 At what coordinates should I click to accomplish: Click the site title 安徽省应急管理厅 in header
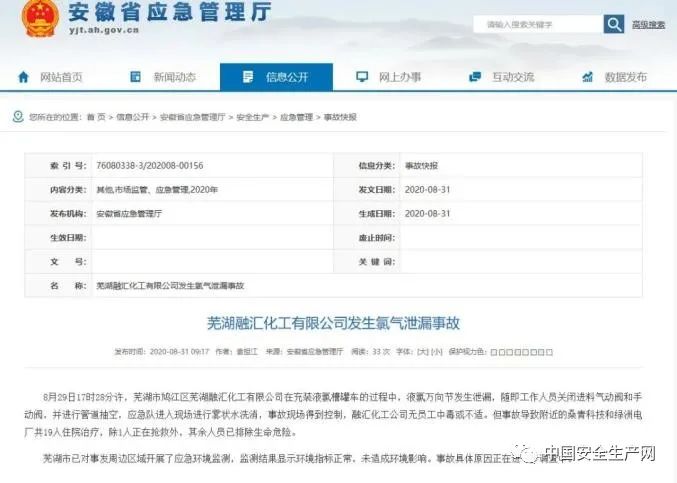170,12
